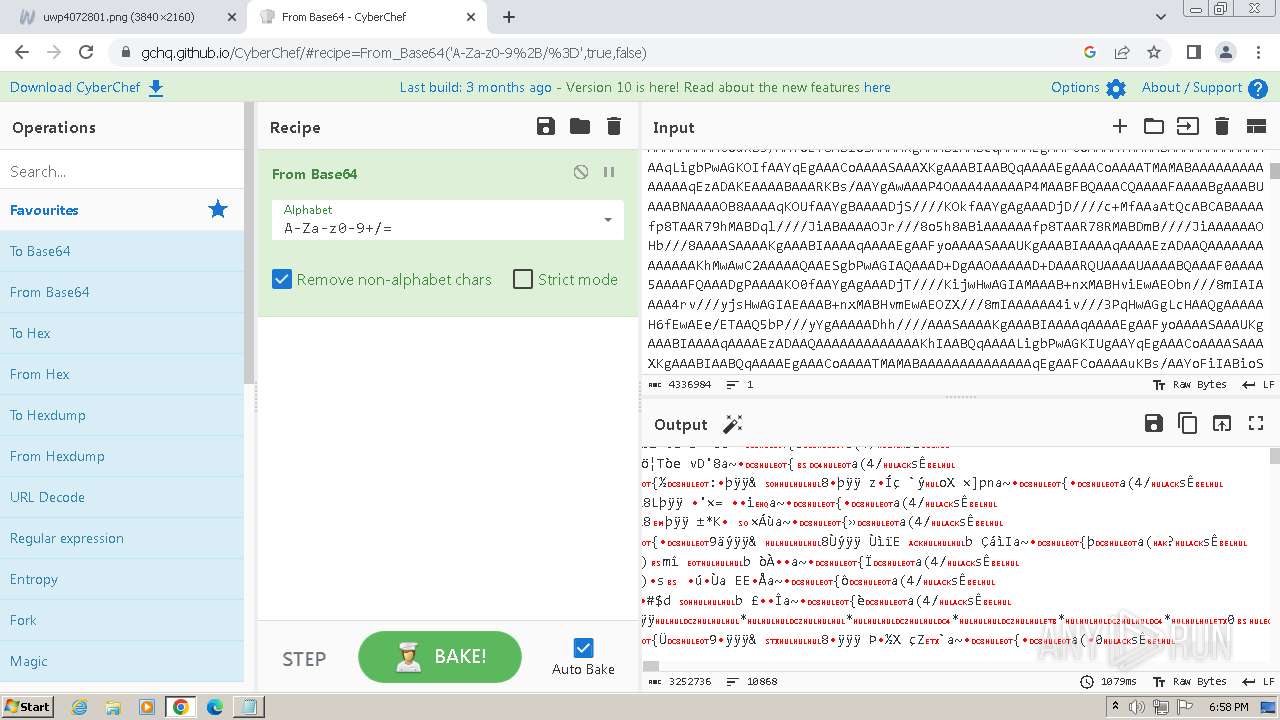Open the Chrome side panel
Viewport: 1280px width, 720px height.
coord(1193,52)
